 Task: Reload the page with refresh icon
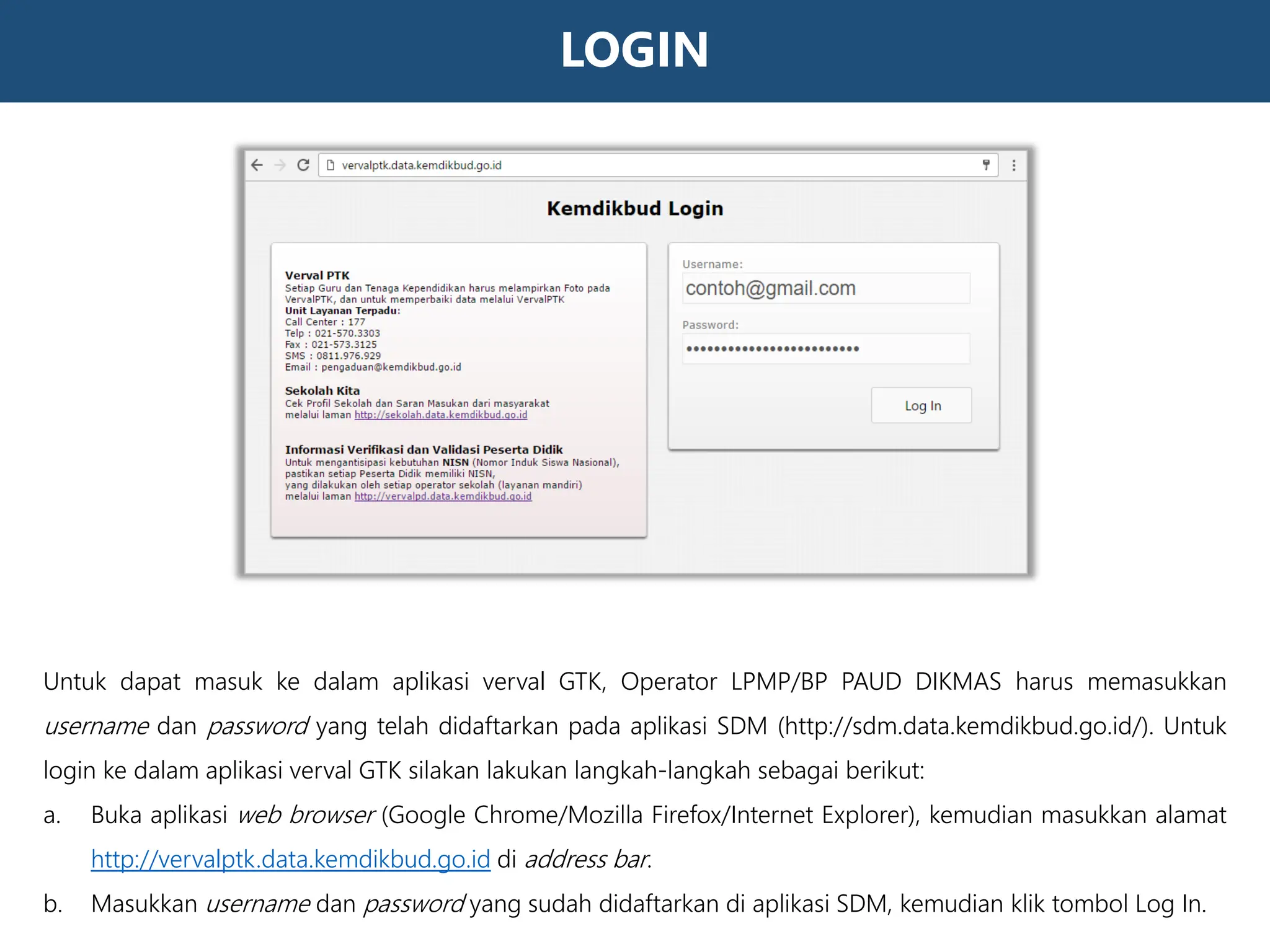pyautogui.click(x=303, y=165)
